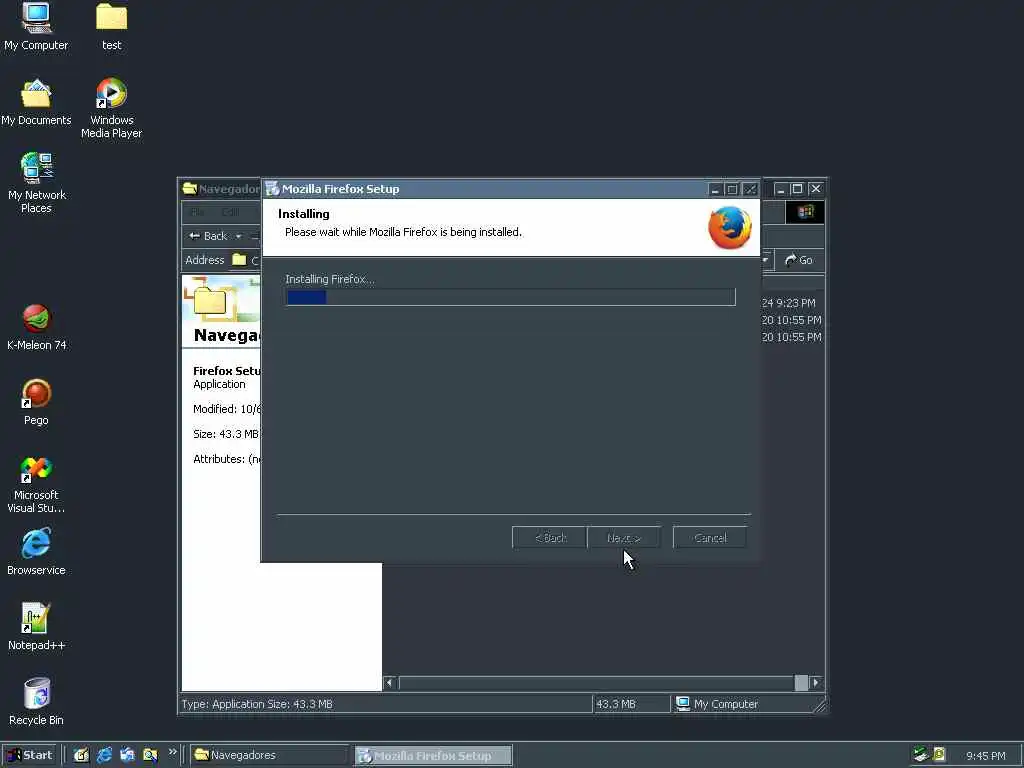Image resolution: width=1024 pixels, height=768 pixels.
Task: Select the K-Meleon 74 desktop icon
Action: [37, 328]
